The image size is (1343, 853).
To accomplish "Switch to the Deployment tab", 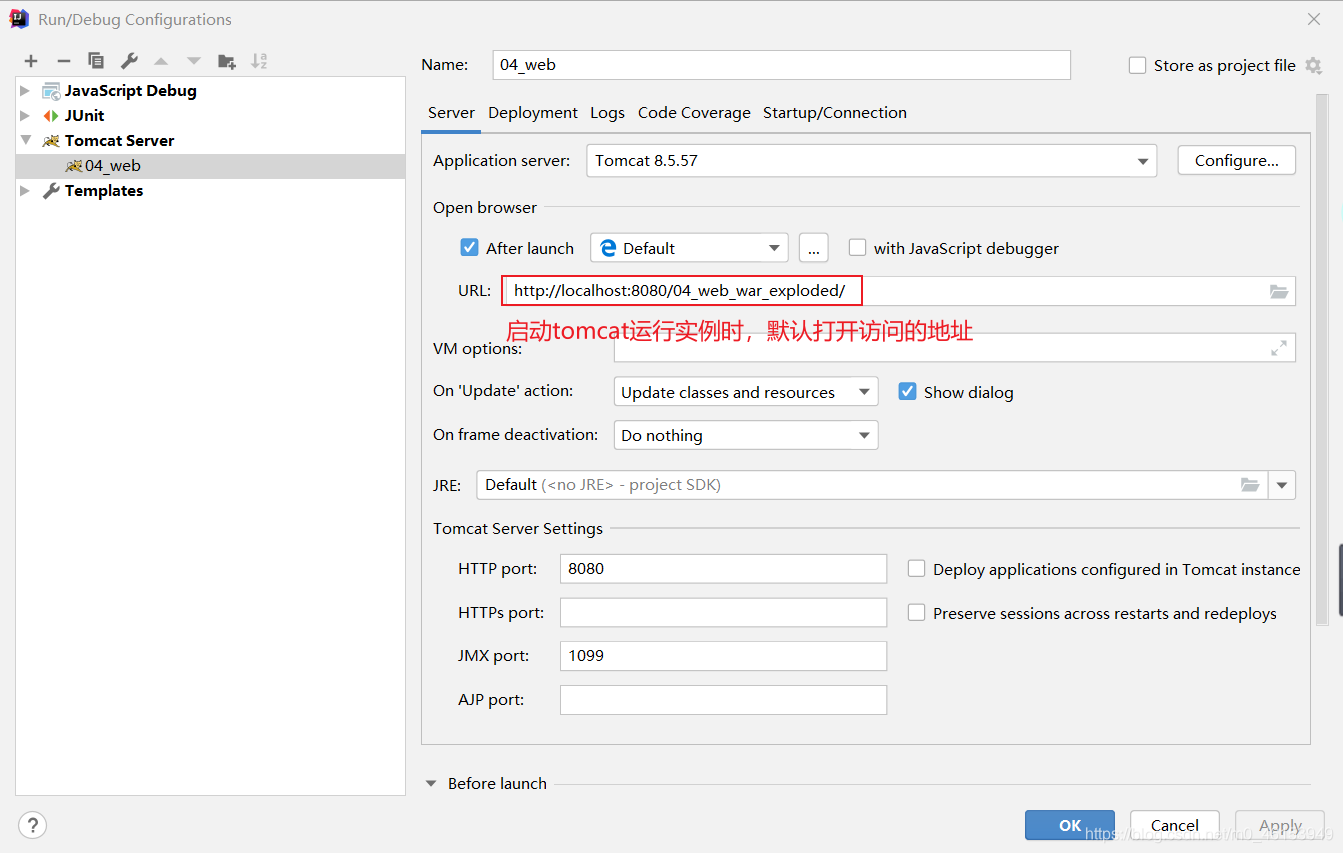I will coord(533,113).
